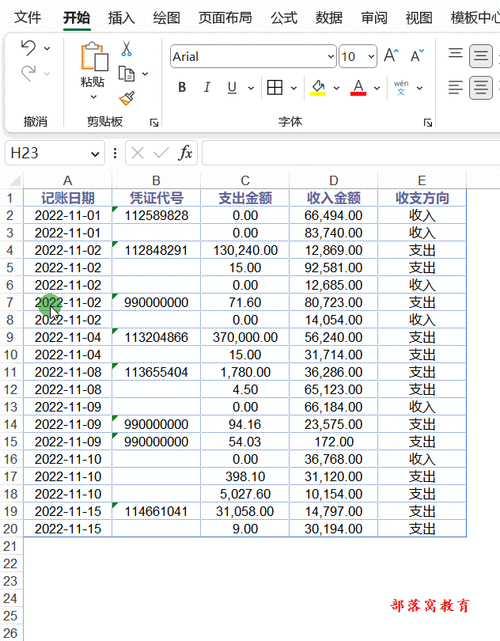
Task: Switch to the 数据 tab
Action: point(329,18)
